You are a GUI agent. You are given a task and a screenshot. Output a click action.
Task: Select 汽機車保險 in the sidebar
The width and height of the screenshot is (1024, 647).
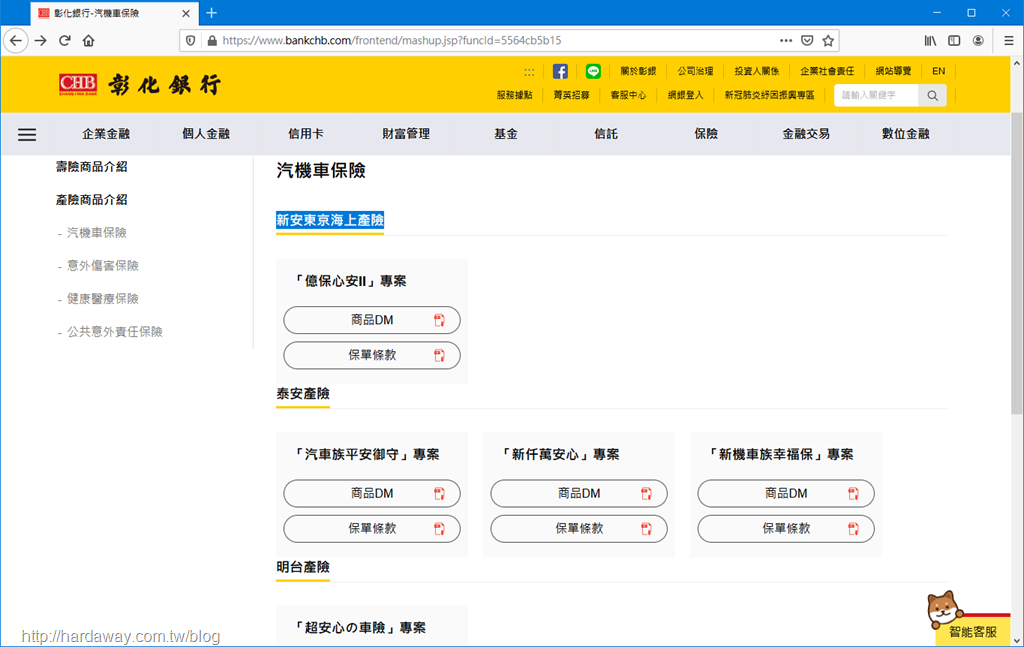pyautogui.click(x=97, y=233)
